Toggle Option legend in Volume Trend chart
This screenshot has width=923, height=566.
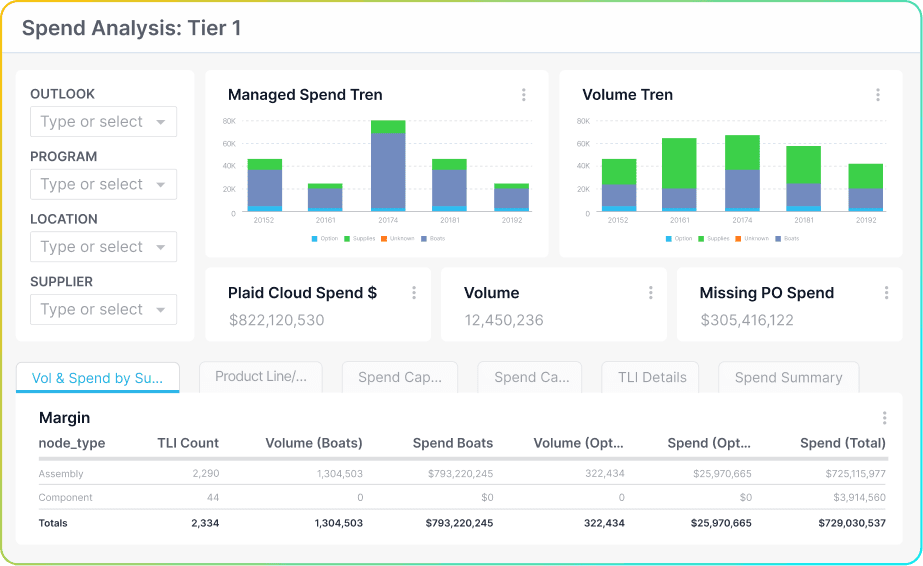pyautogui.click(x=679, y=238)
